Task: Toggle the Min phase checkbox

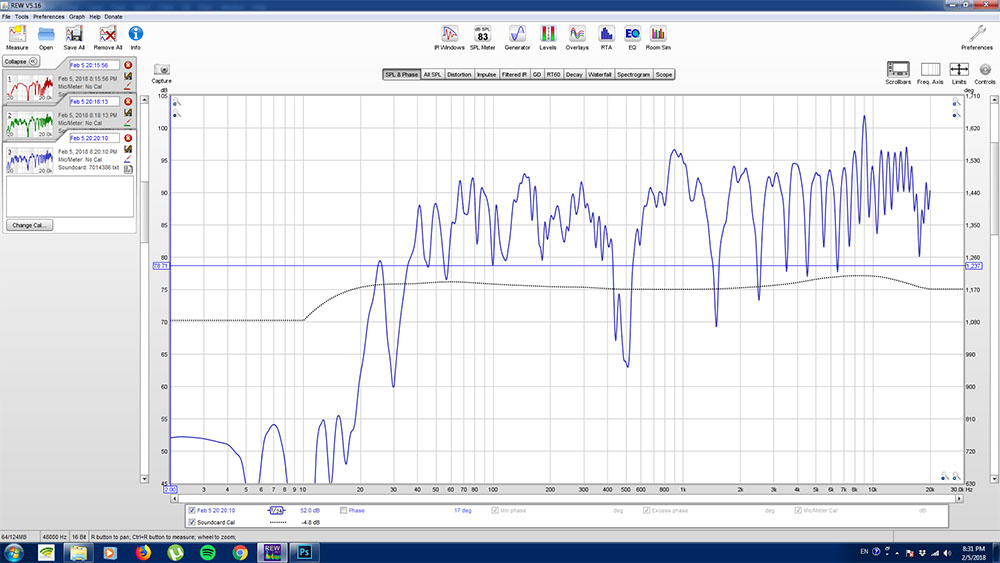Action: click(495, 510)
